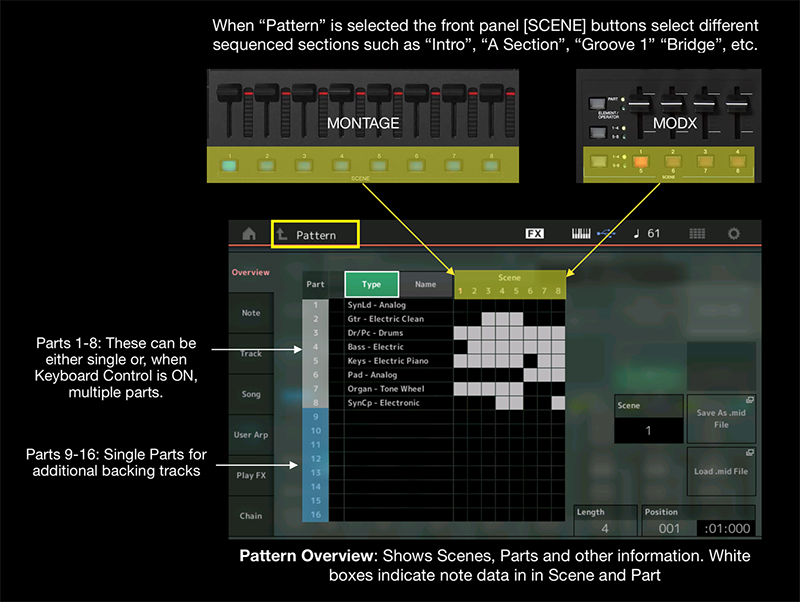Viewport: 800px width, 602px height.
Task: Select the Keys - Electric Piano part row
Action: [x=398, y=361]
